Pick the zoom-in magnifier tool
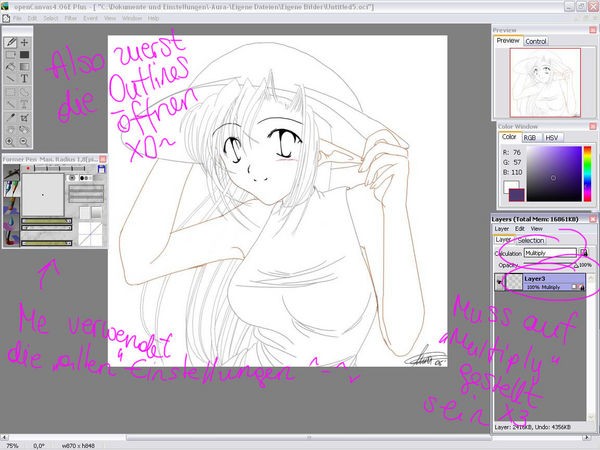 coord(11,141)
